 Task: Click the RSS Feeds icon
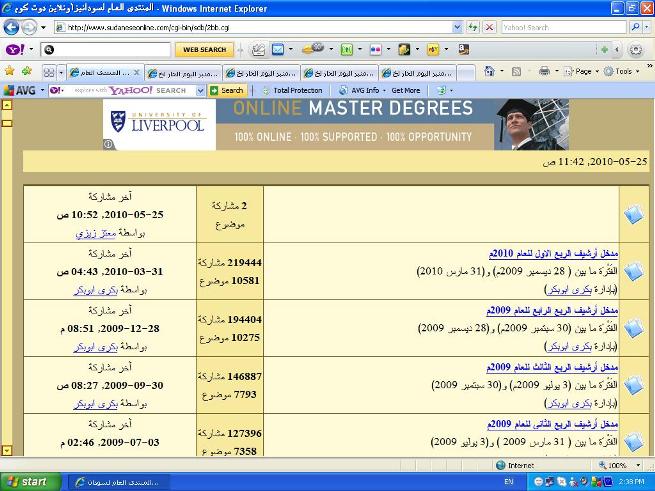pos(516,71)
